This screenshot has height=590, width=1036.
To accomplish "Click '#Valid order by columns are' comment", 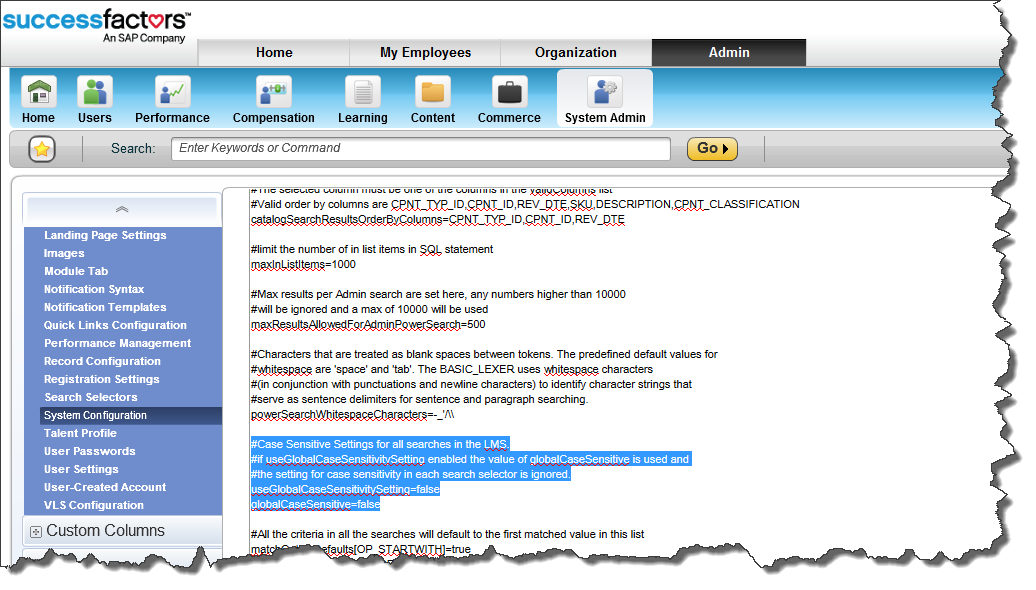I will click(x=525, y=204).
